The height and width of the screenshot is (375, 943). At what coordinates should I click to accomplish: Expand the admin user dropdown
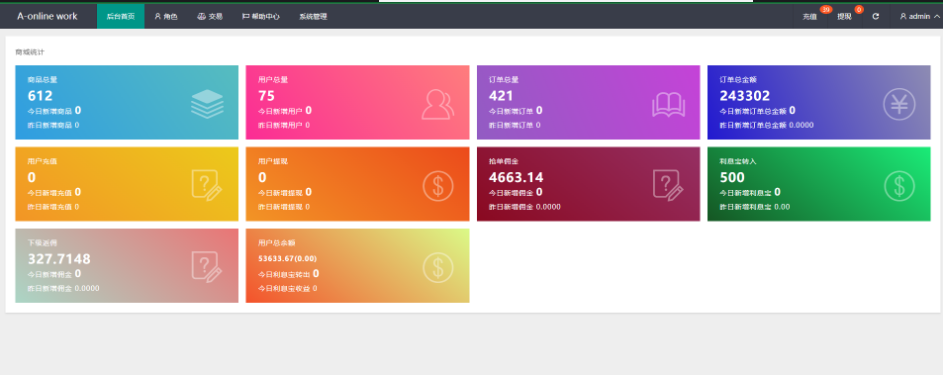pyautogui.click(x=920, y=16)
